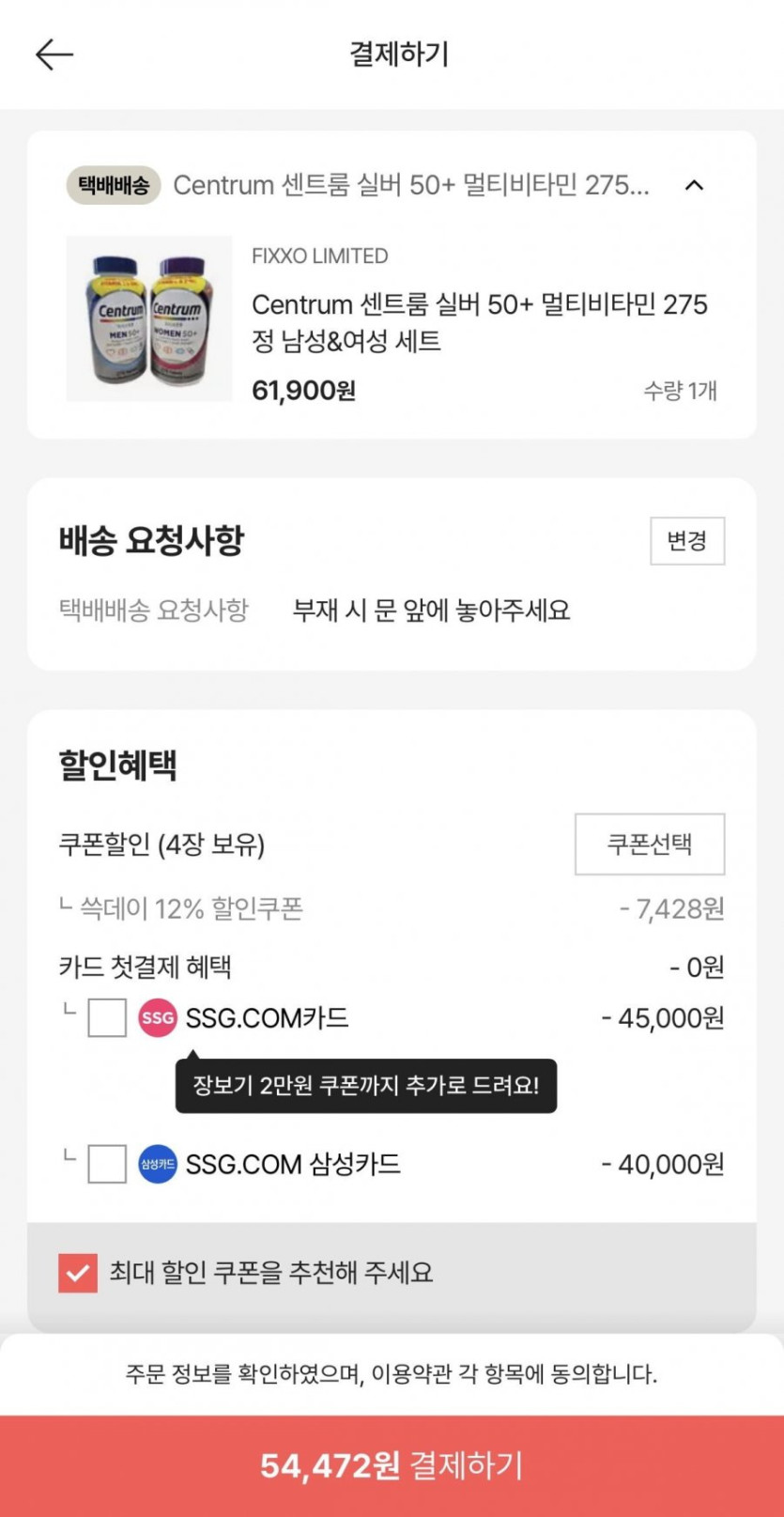Uncheck 최대 할인 쿠폰을 추천해 주세요
The image size is (784, 1517).
tap(78, 1274)
